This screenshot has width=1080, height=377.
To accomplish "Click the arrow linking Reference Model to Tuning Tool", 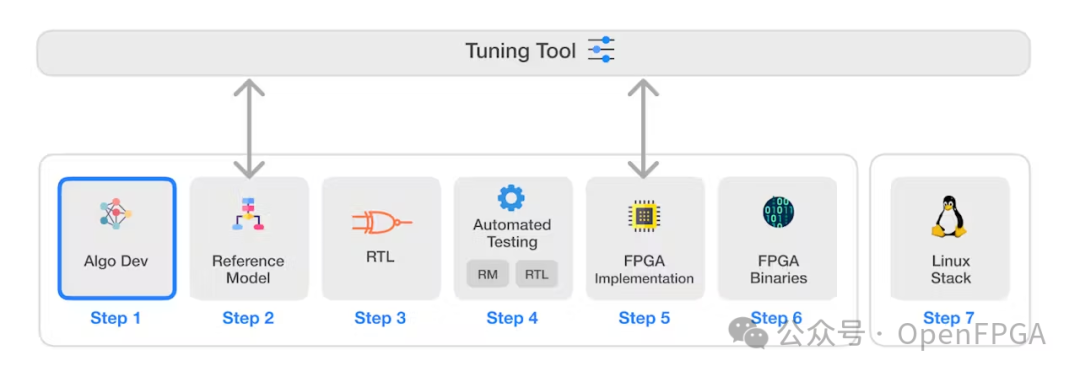I will [249, 129].
